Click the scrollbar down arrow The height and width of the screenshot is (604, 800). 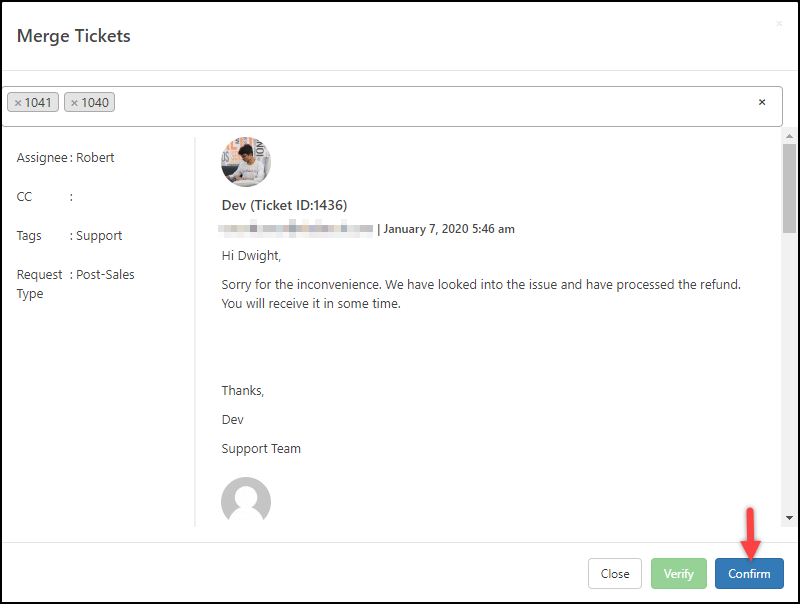789,517
